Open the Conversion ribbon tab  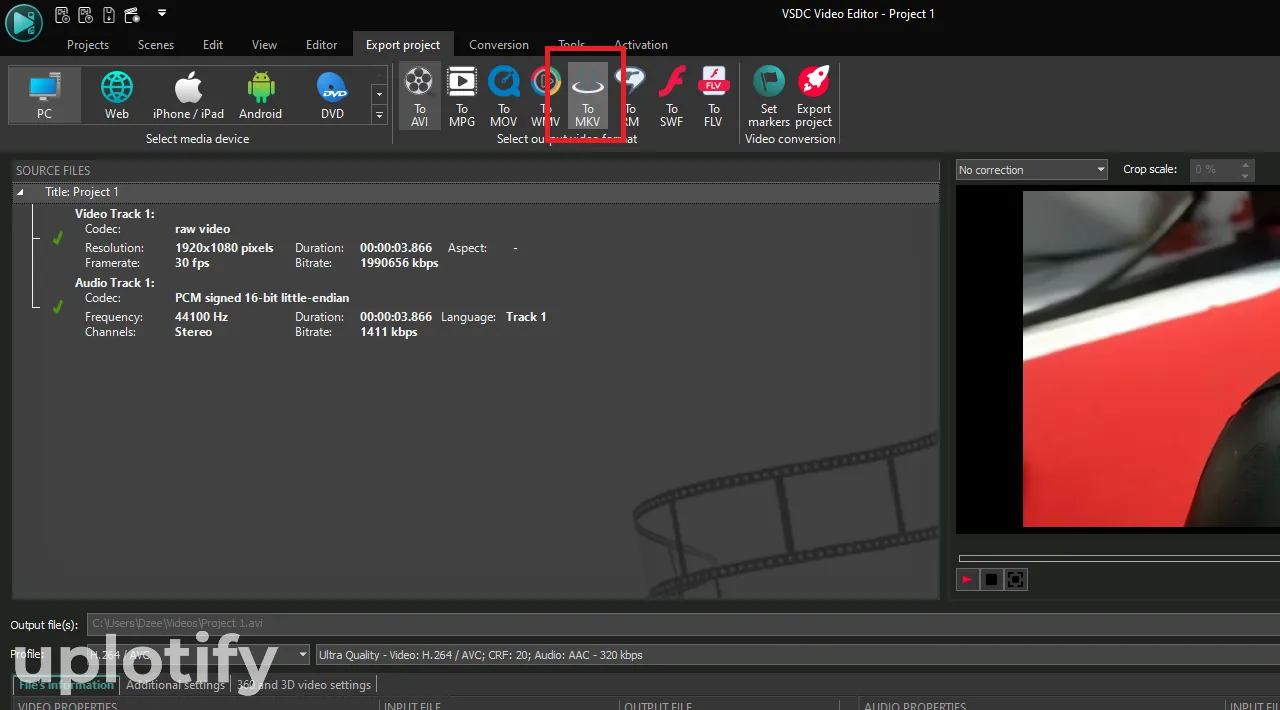pos(499,45)
